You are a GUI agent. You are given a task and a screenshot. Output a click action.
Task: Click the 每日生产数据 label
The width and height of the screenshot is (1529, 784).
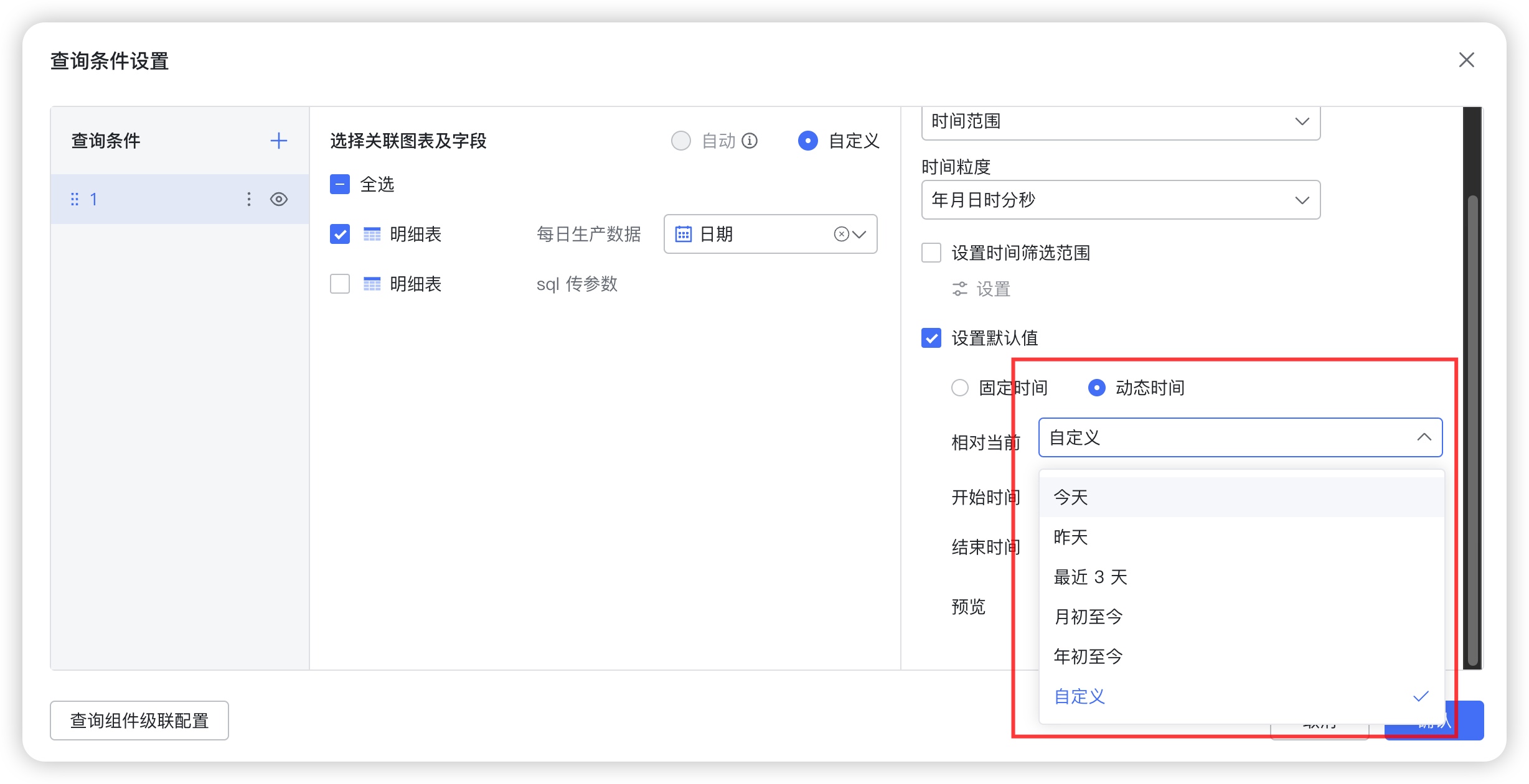[x=589, y=234]
